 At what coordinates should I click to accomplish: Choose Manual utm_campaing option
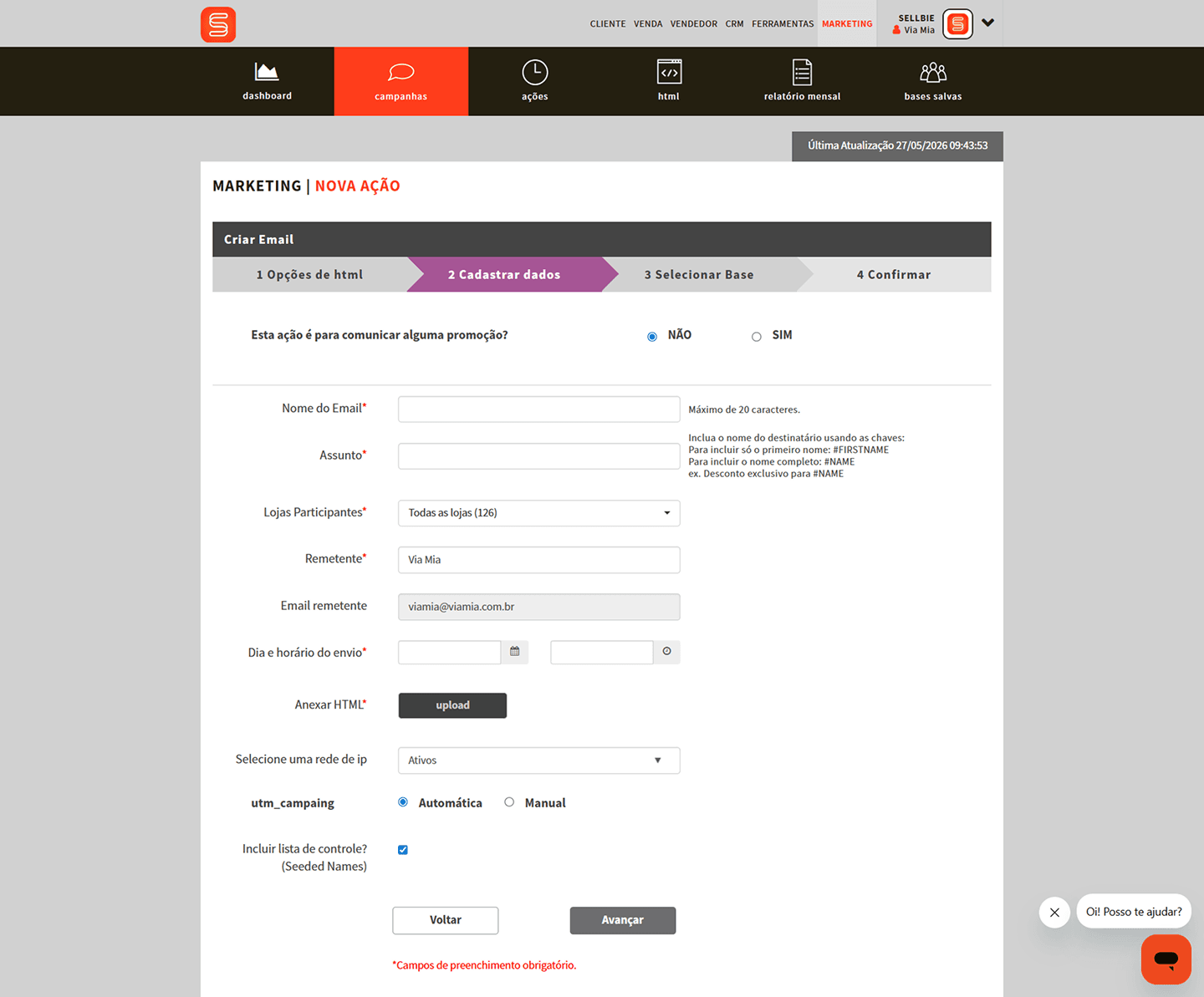509,802
